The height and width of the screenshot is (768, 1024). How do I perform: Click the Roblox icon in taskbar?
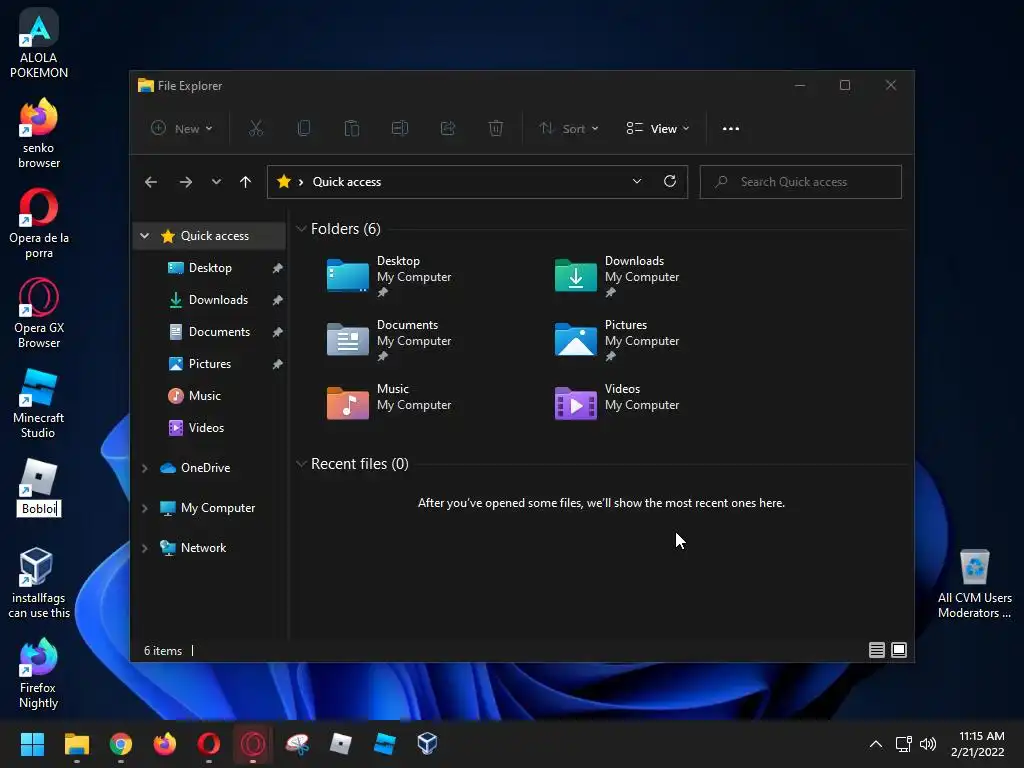(340, 744)
